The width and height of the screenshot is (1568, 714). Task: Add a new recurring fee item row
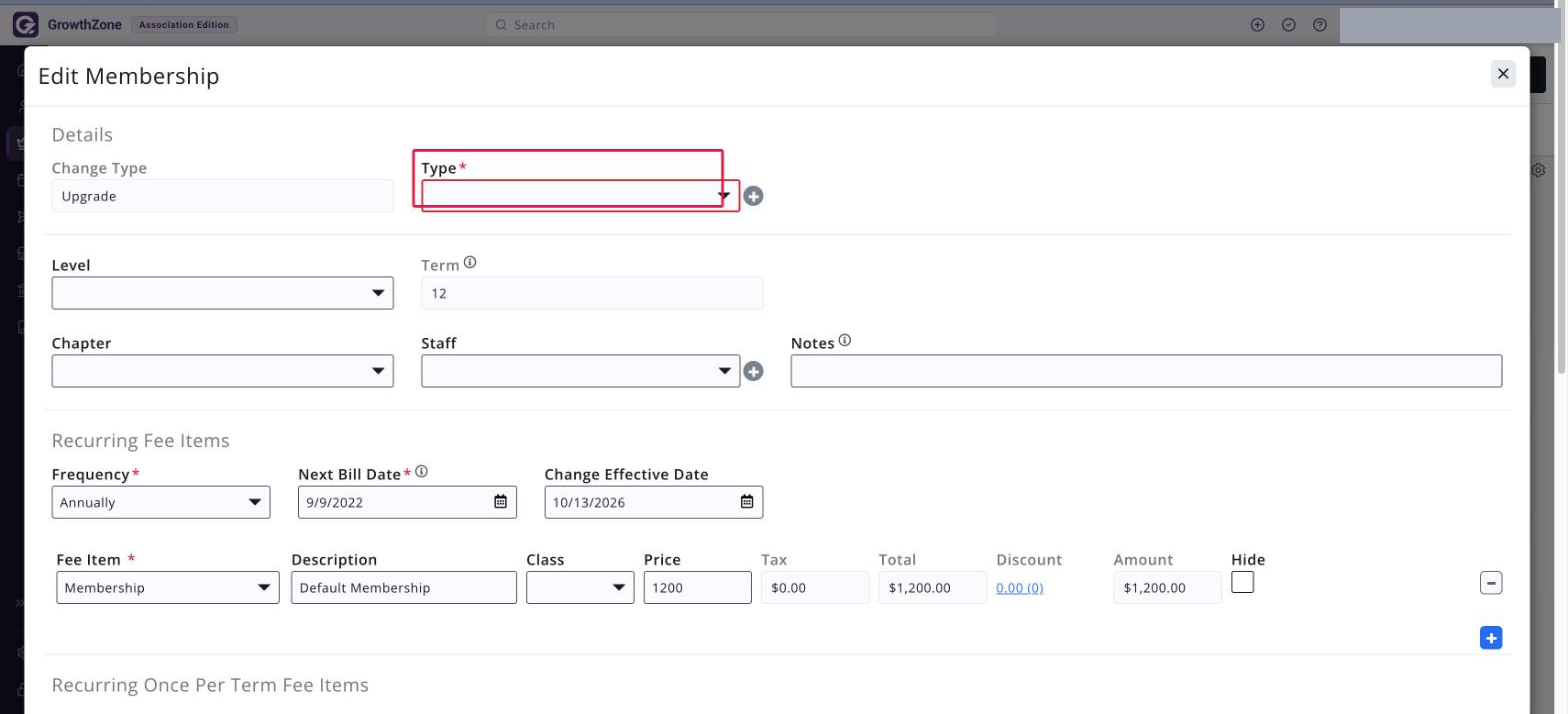(x=1490, y=637)
